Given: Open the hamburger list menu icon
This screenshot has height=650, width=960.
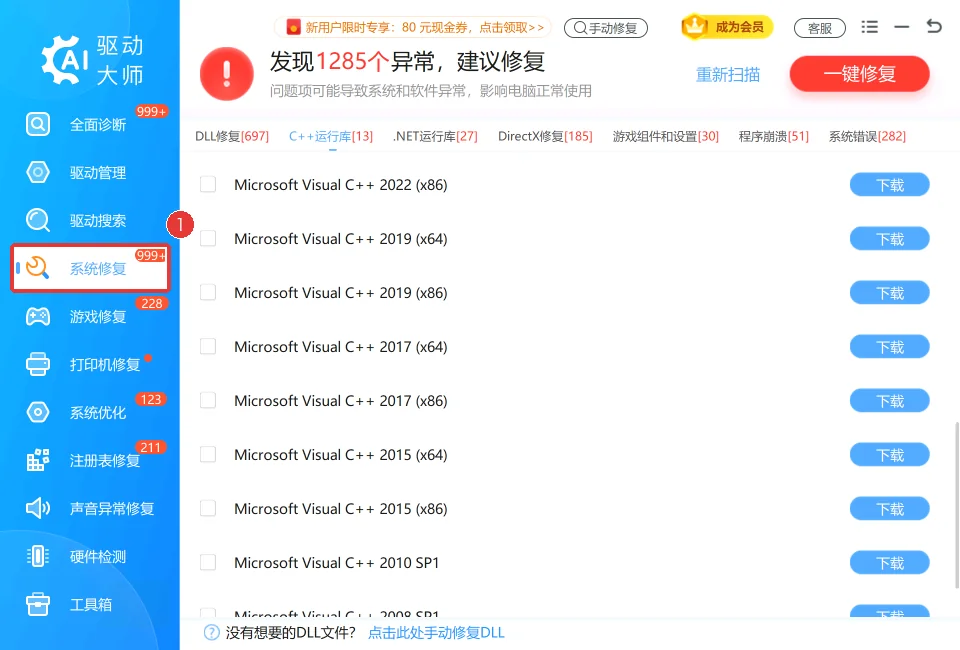Looking at the screenshot, I should 869,27.
